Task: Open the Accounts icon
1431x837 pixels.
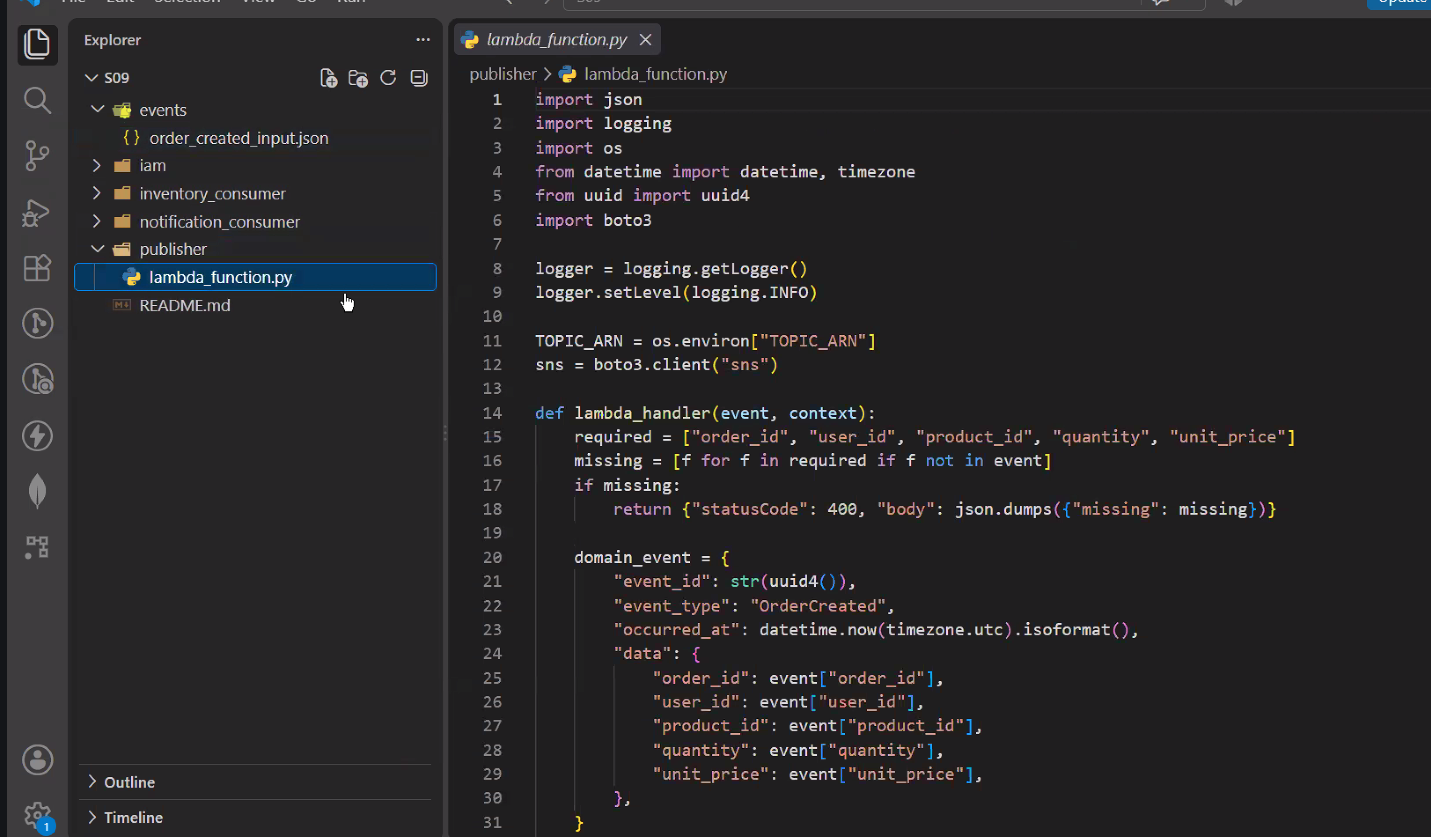Action: [37, 759]
